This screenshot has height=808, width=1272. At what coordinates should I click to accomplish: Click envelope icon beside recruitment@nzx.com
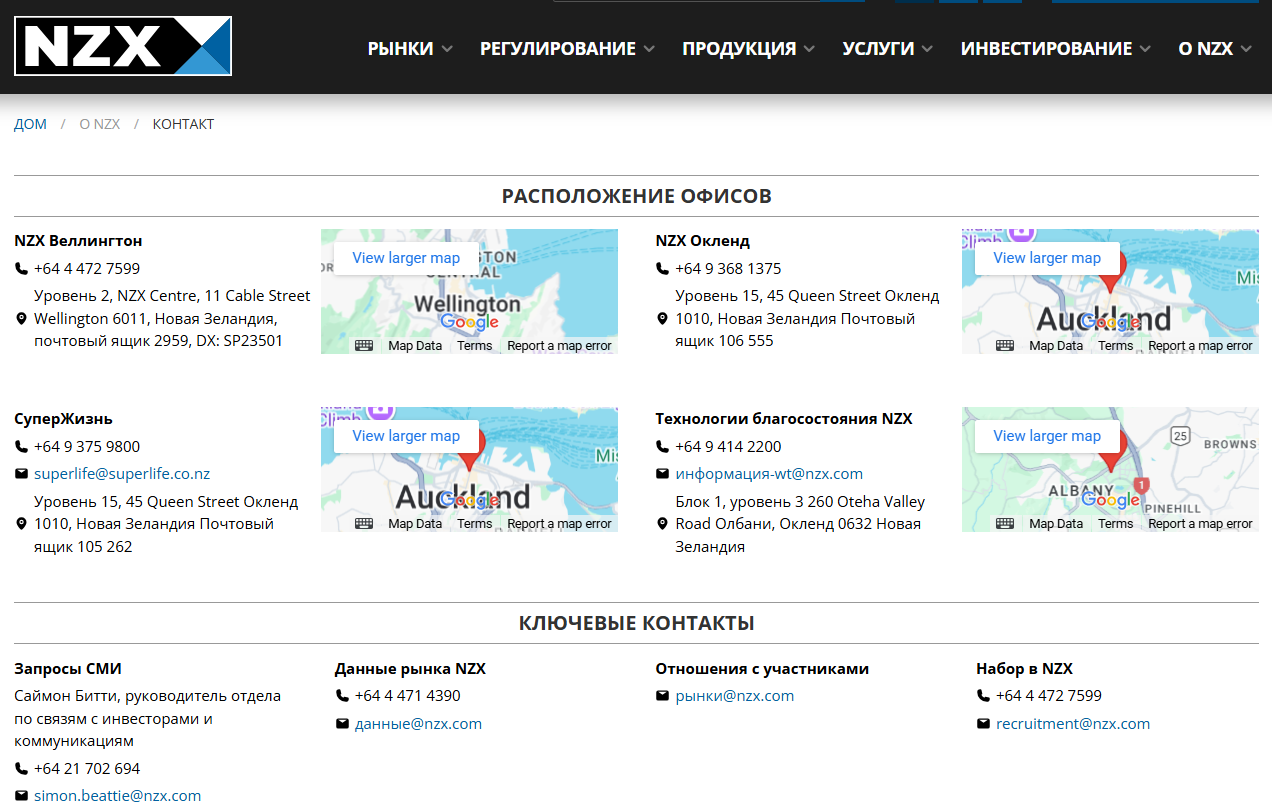[x=983, y=724]
